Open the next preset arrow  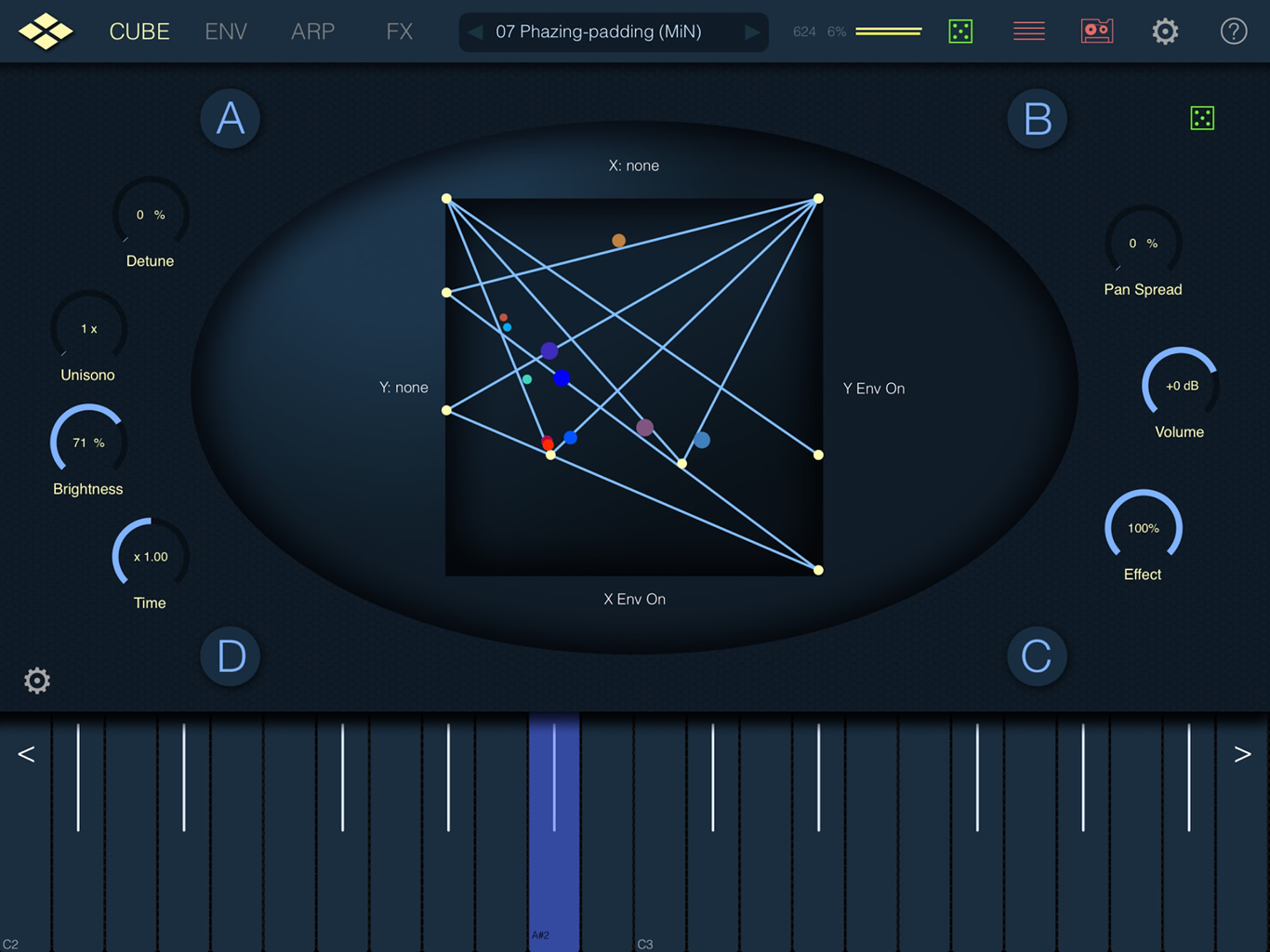753,32
